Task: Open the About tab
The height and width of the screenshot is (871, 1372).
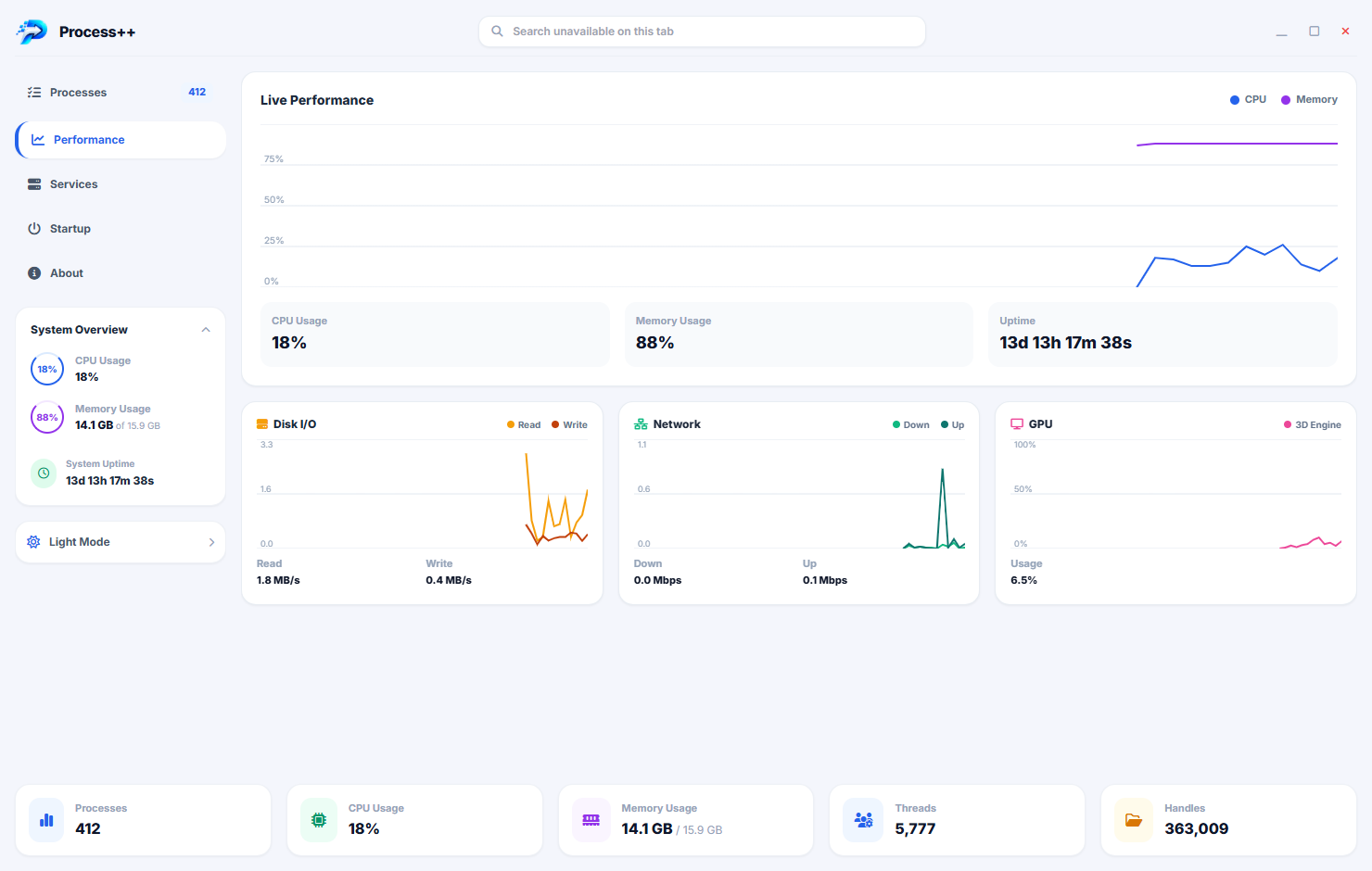Action: [x=121, y=273]
